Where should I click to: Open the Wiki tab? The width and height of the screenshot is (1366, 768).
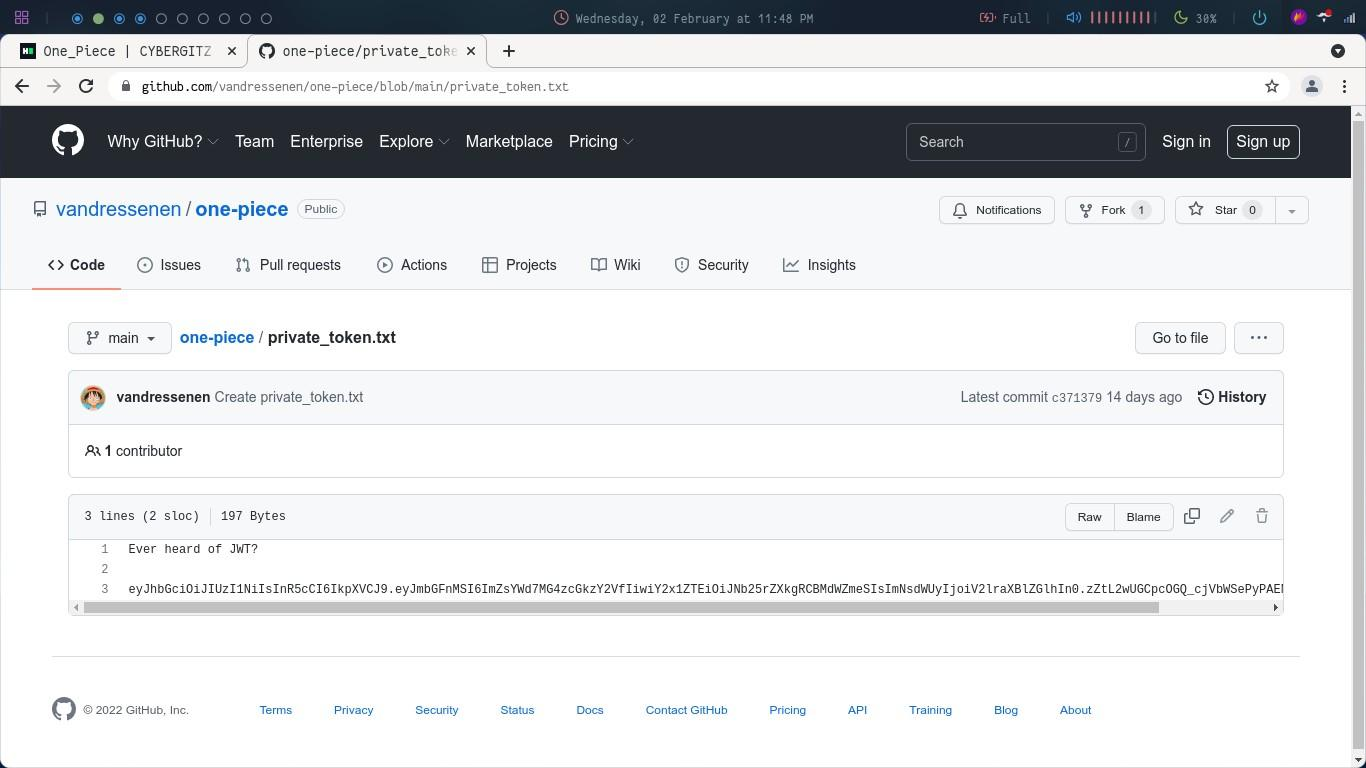point(616,265)
